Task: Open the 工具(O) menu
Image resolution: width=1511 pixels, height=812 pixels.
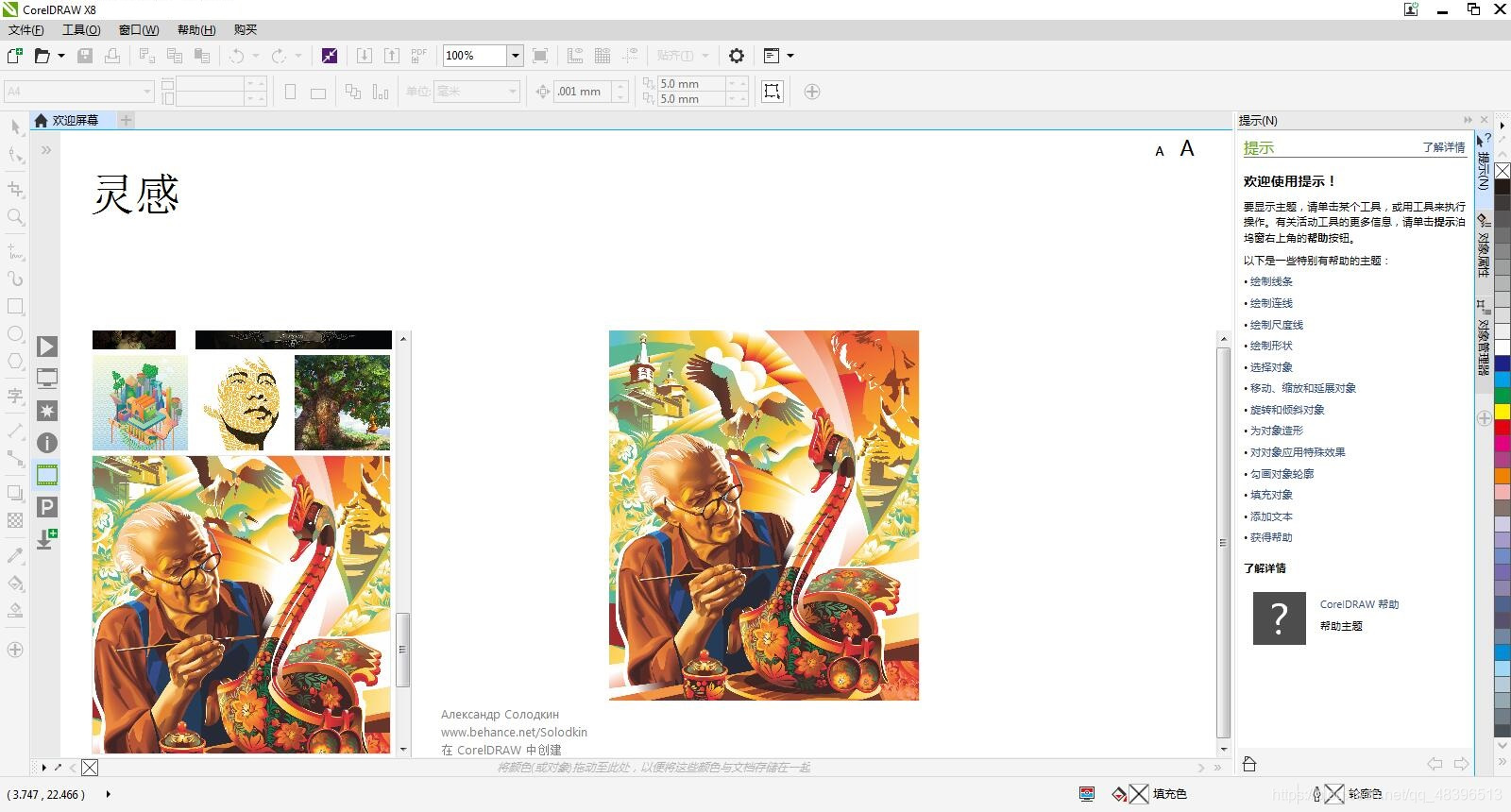Action: (x=81, y=29)
